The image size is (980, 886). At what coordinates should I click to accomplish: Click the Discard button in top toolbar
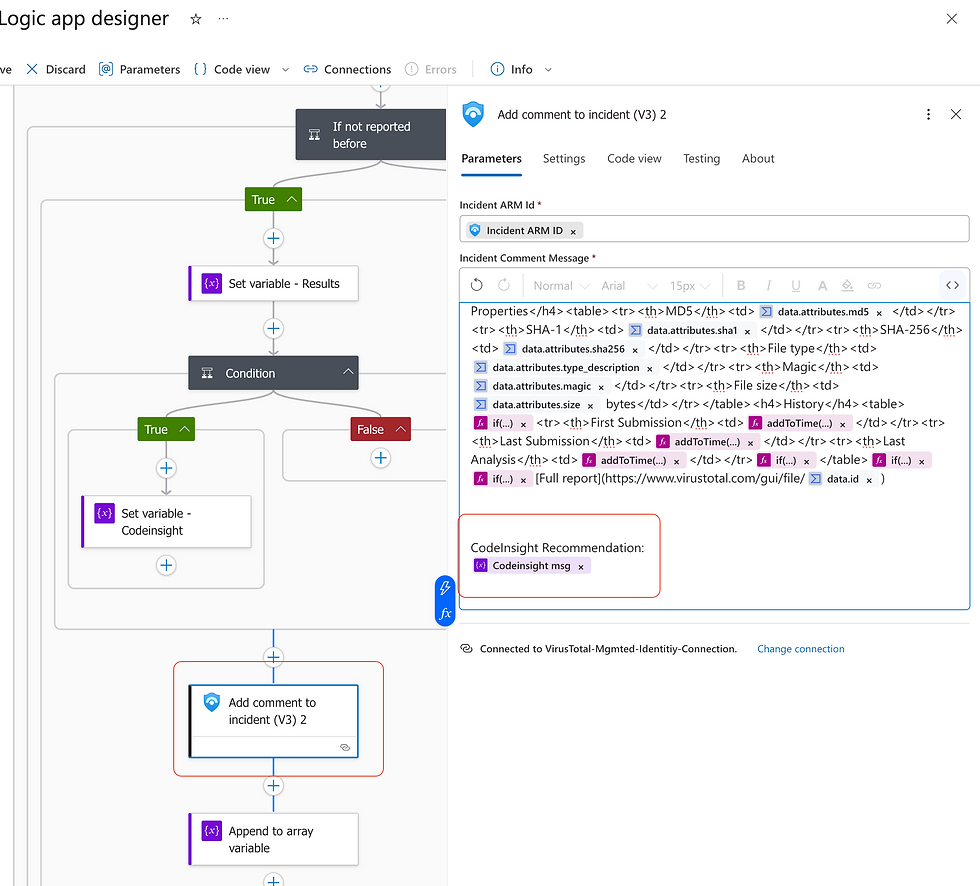[56, 69]
